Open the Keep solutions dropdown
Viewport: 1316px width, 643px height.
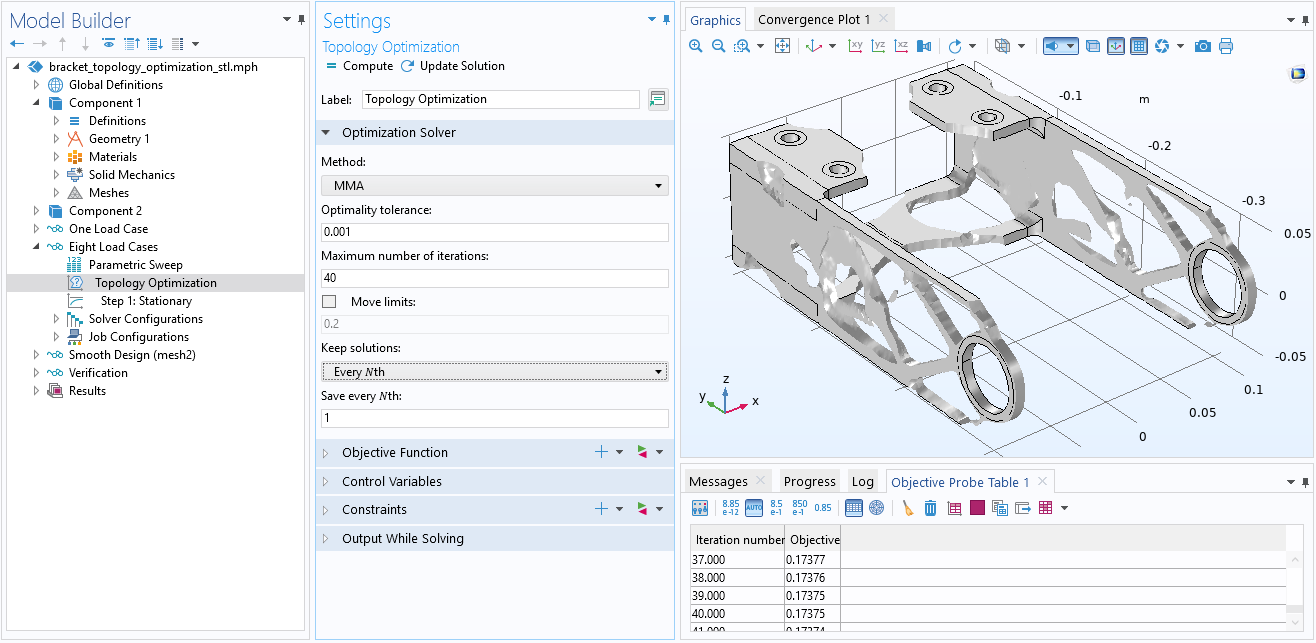pos(494,372)
